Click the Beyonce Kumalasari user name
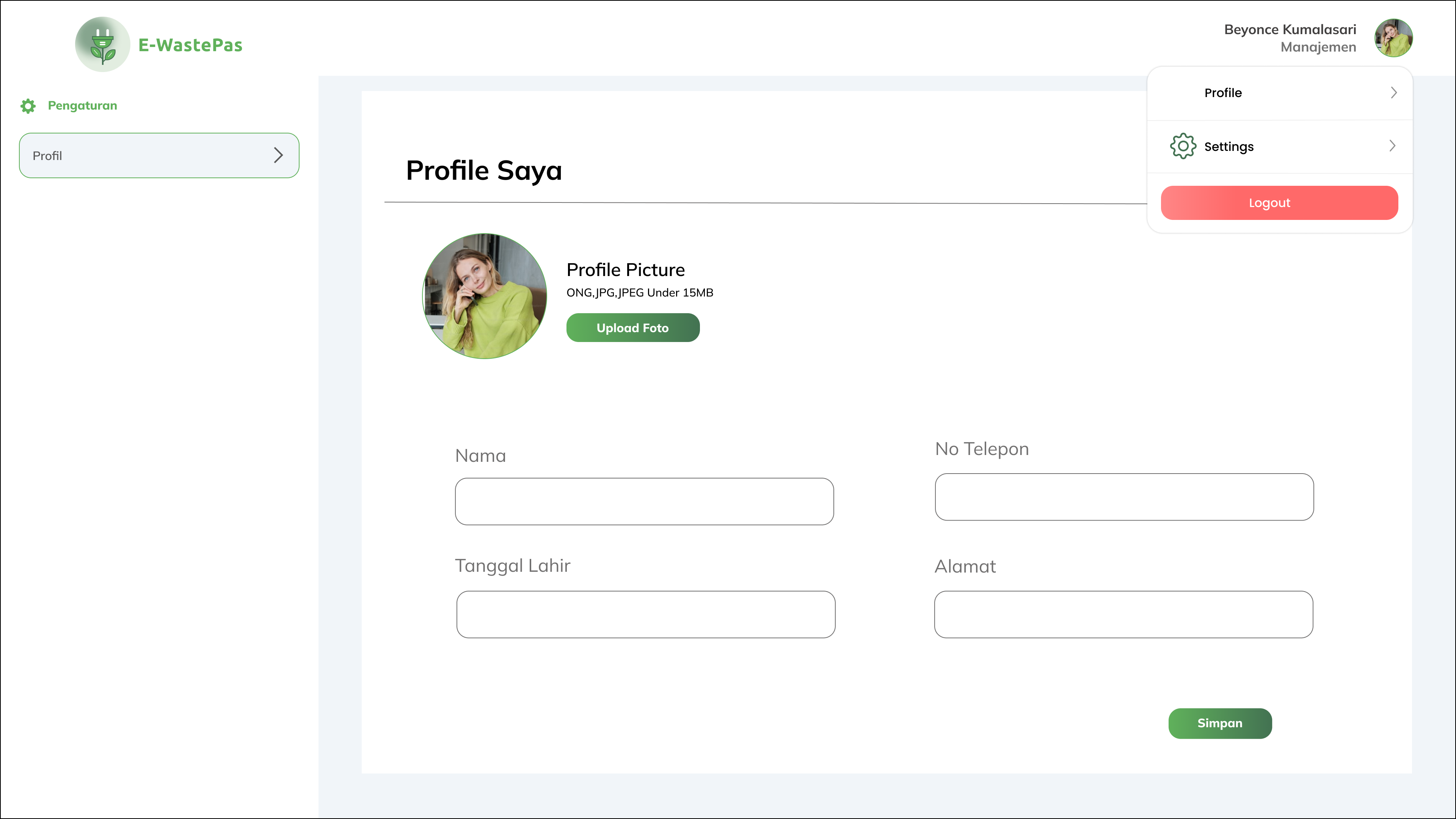 (1290, 30)
